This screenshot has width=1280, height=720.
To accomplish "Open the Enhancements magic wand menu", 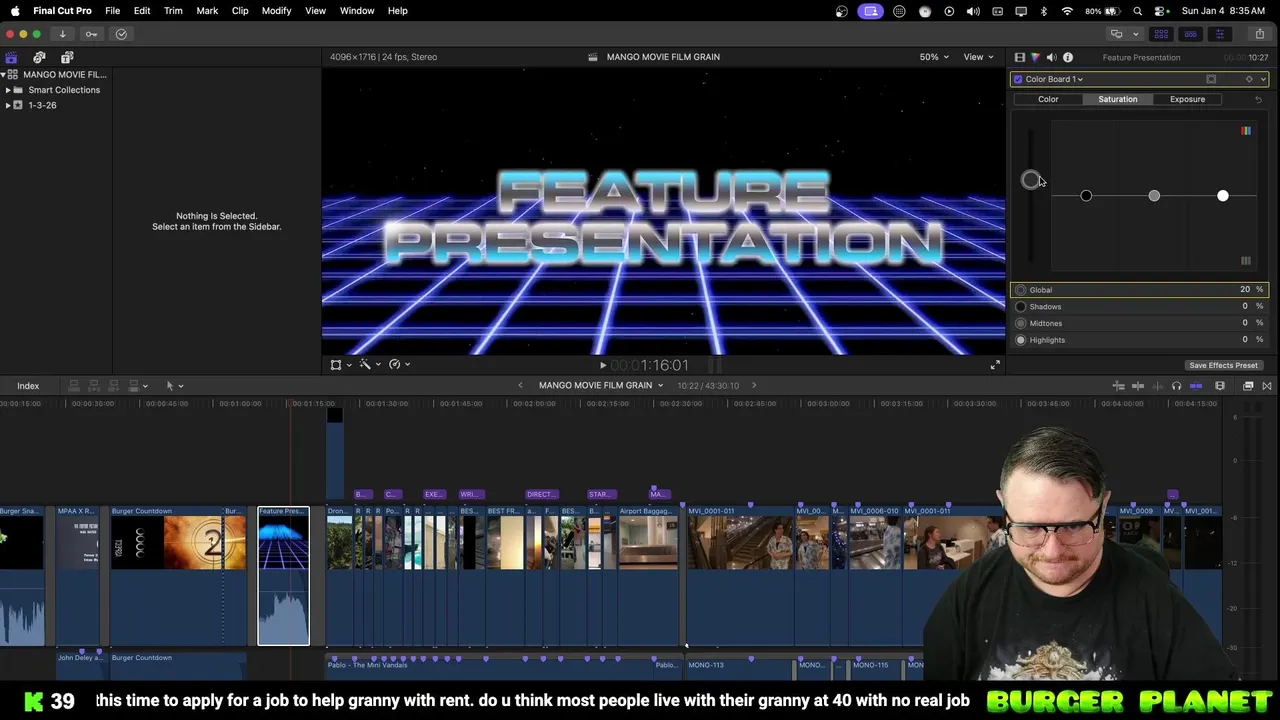I will pyautogui.click(x=369, y=365).
